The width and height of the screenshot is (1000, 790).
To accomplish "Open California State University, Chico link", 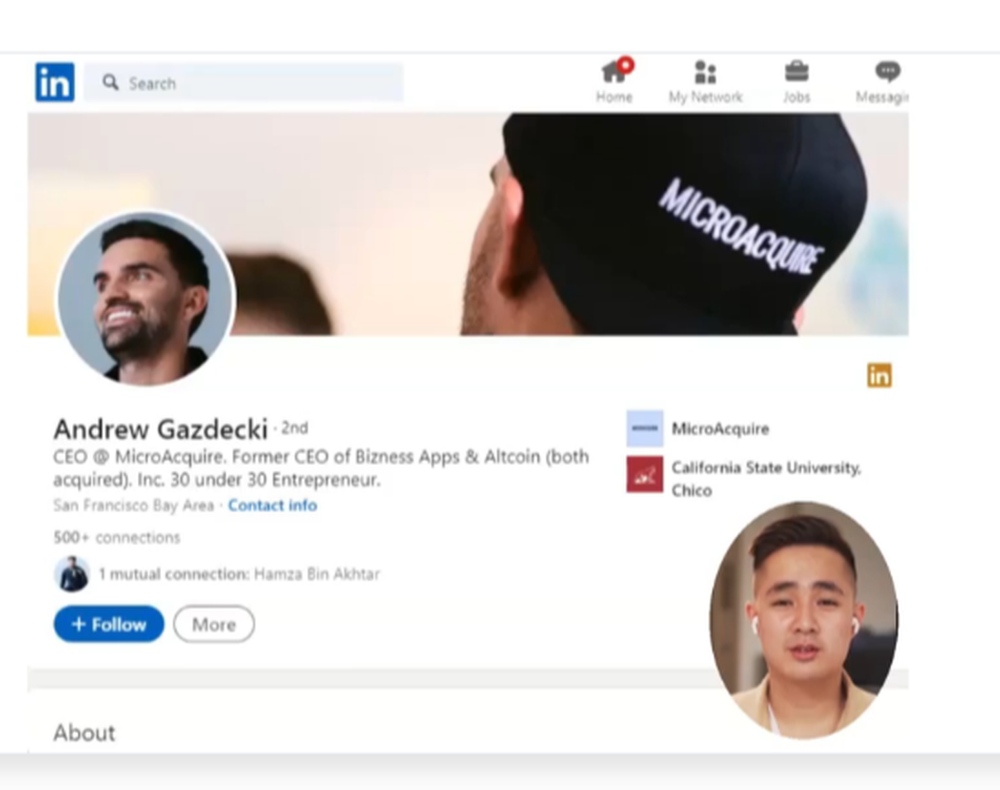I will click(766, 479).
